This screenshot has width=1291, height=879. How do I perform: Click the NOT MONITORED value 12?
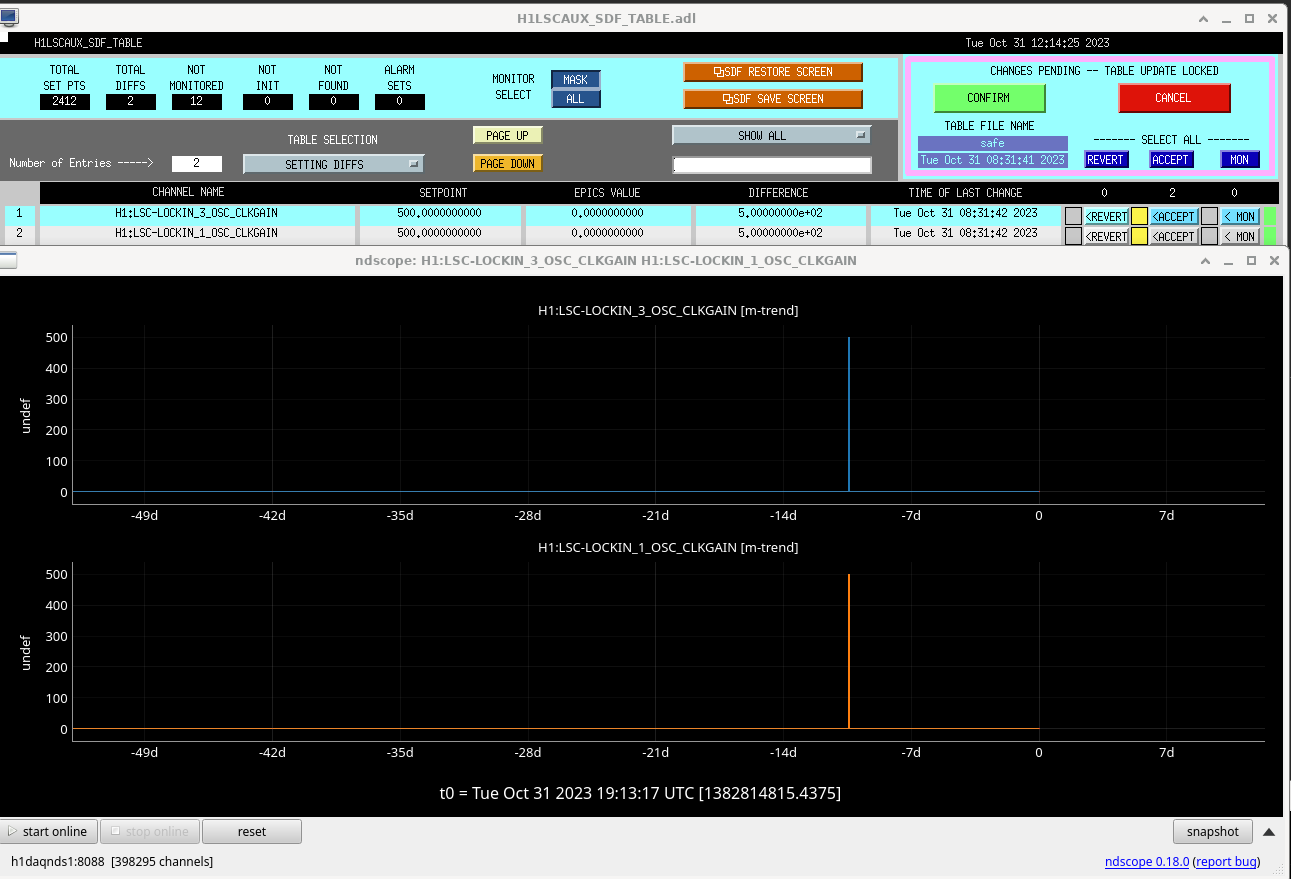pyautogui.click(x=196, y=101)
